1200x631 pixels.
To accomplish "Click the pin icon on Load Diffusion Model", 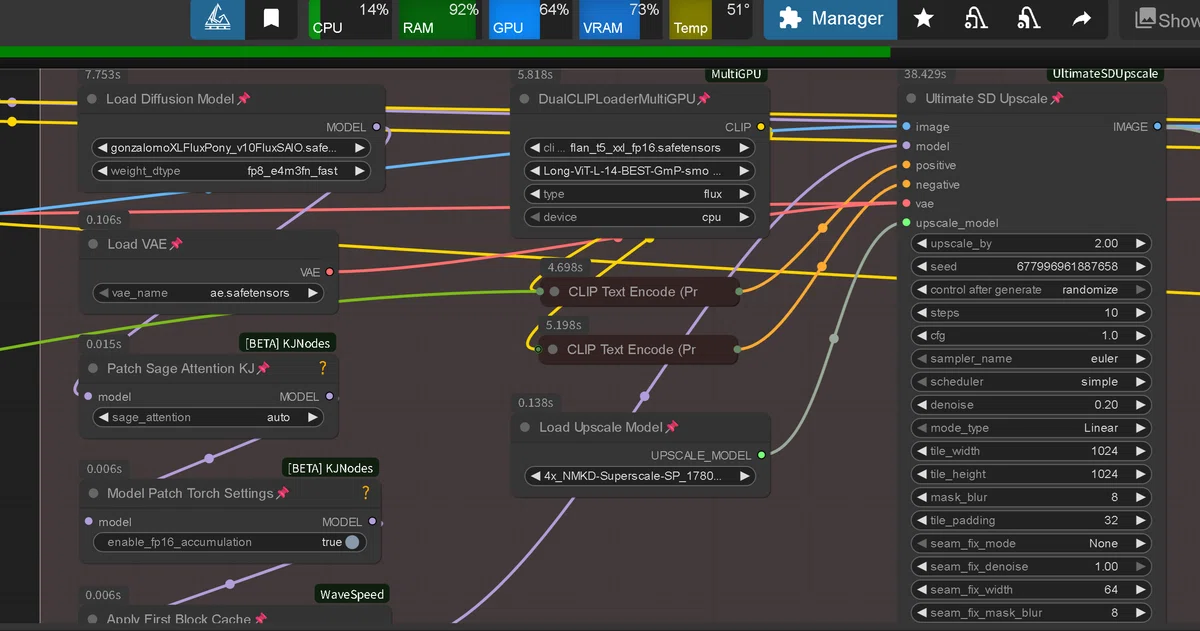I will pyautogui.click(x=244, y=99).
